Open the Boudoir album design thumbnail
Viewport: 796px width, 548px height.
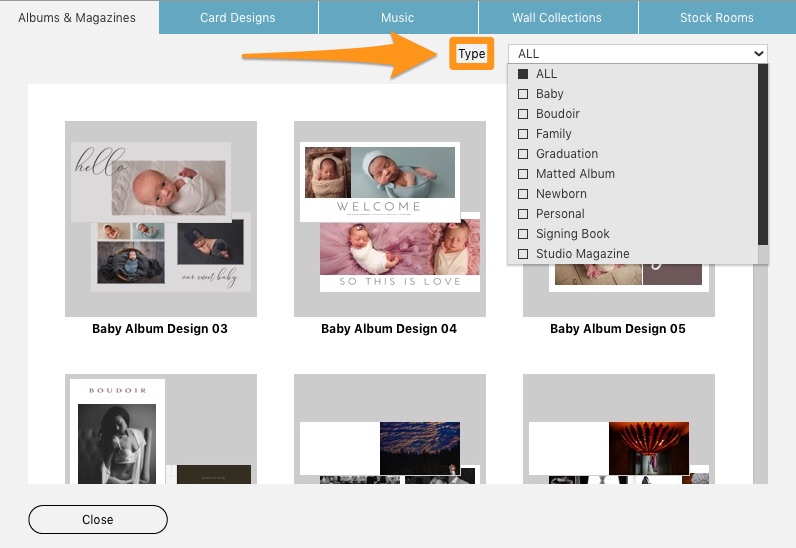point(161,429)
